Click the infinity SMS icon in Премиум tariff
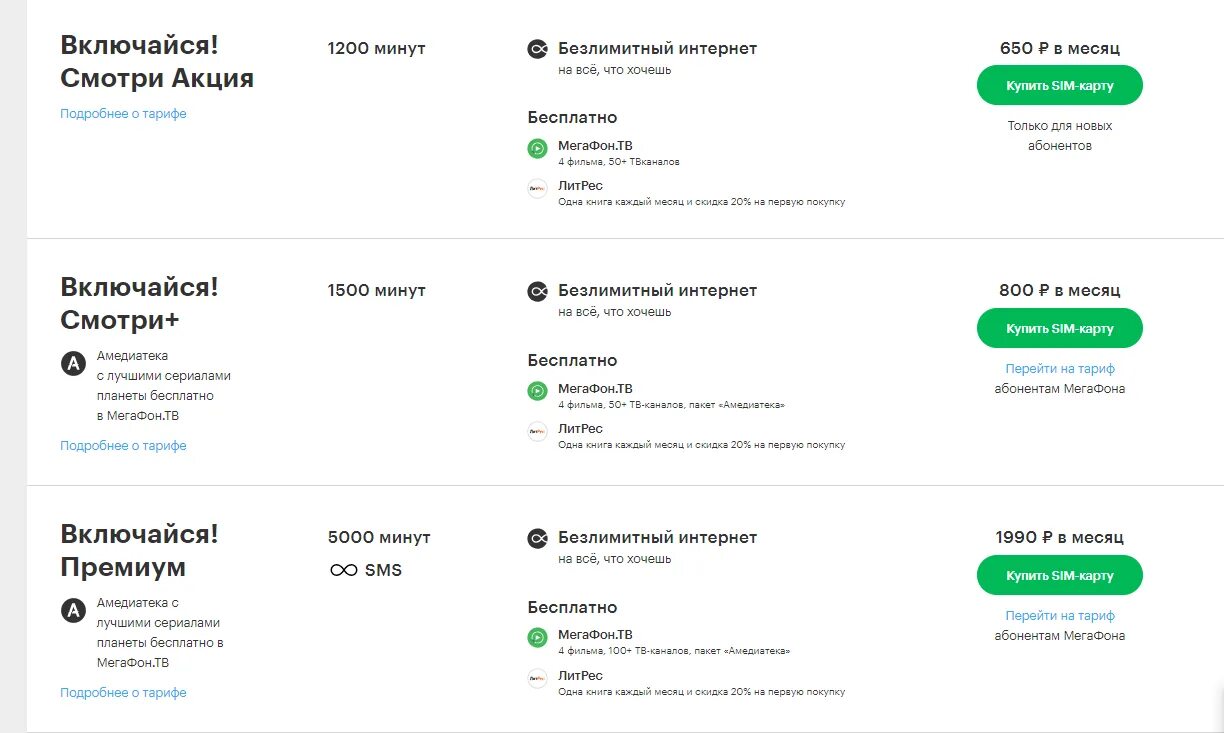 343,570
